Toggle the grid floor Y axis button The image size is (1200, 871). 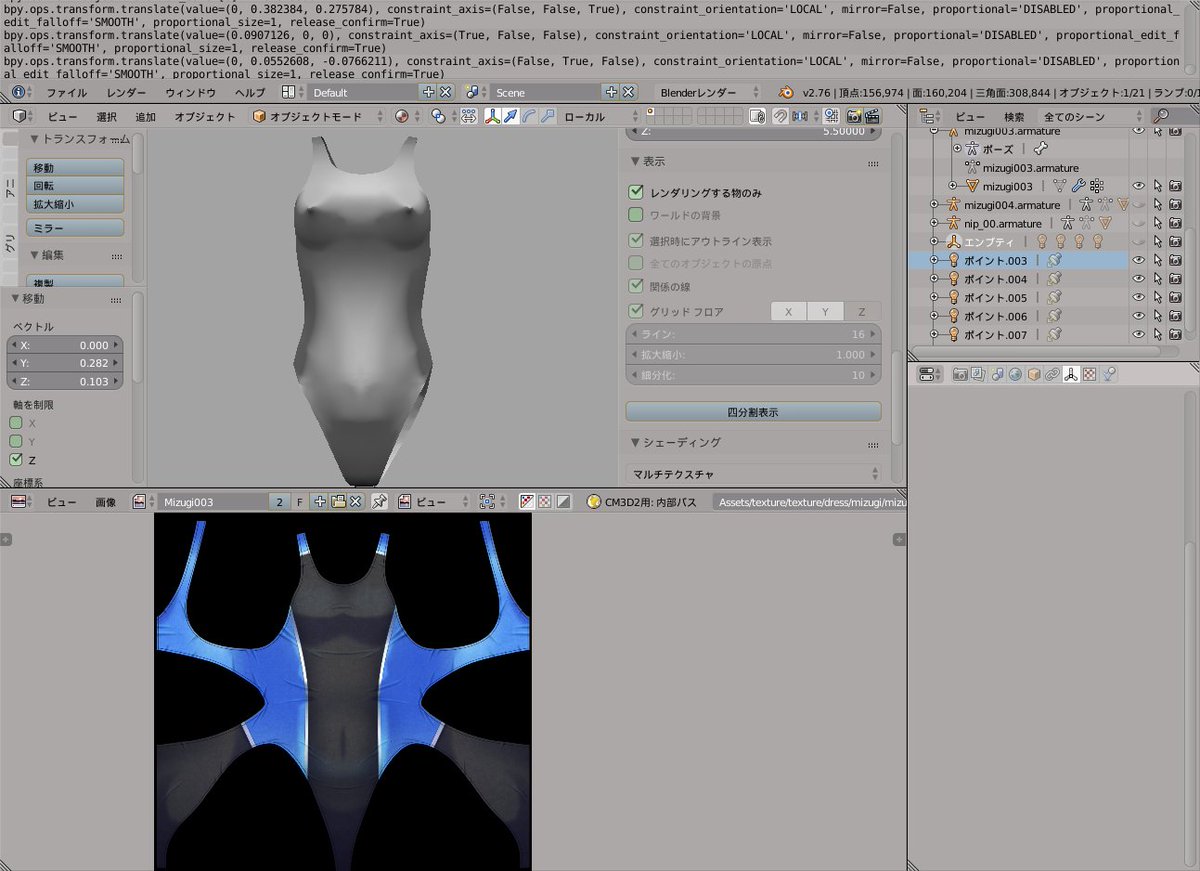click(825, 312)
